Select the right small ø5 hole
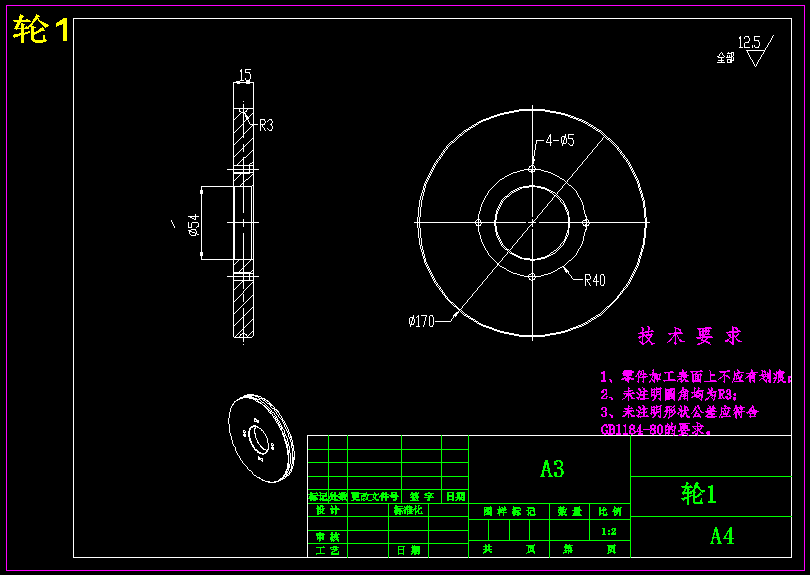Screen dimensions: 810x575 pos(586,223)
